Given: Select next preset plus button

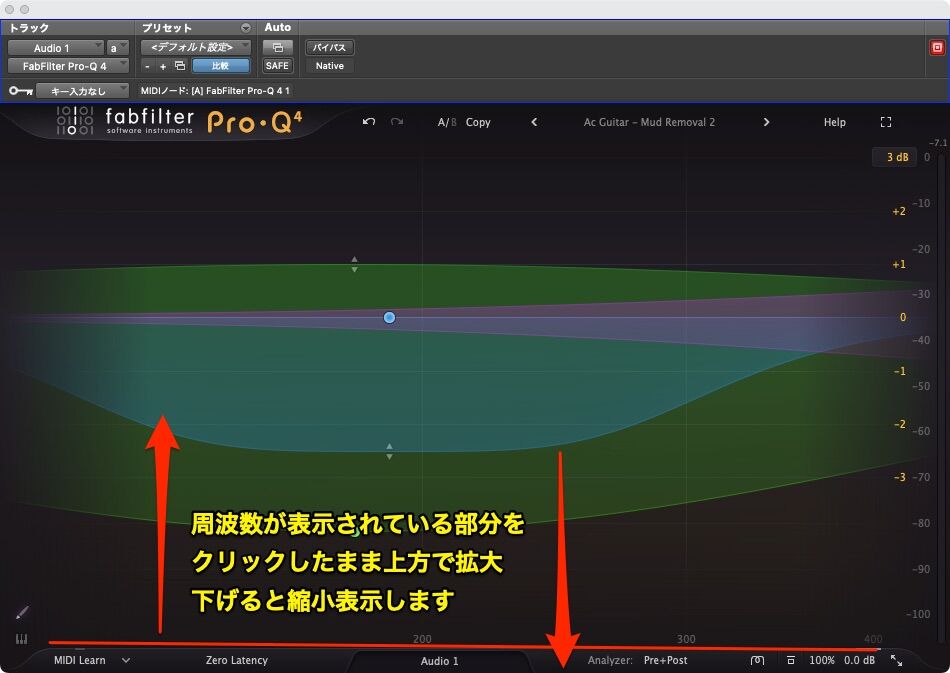Looking at the screenshot, I should click(x=162, y=66).
